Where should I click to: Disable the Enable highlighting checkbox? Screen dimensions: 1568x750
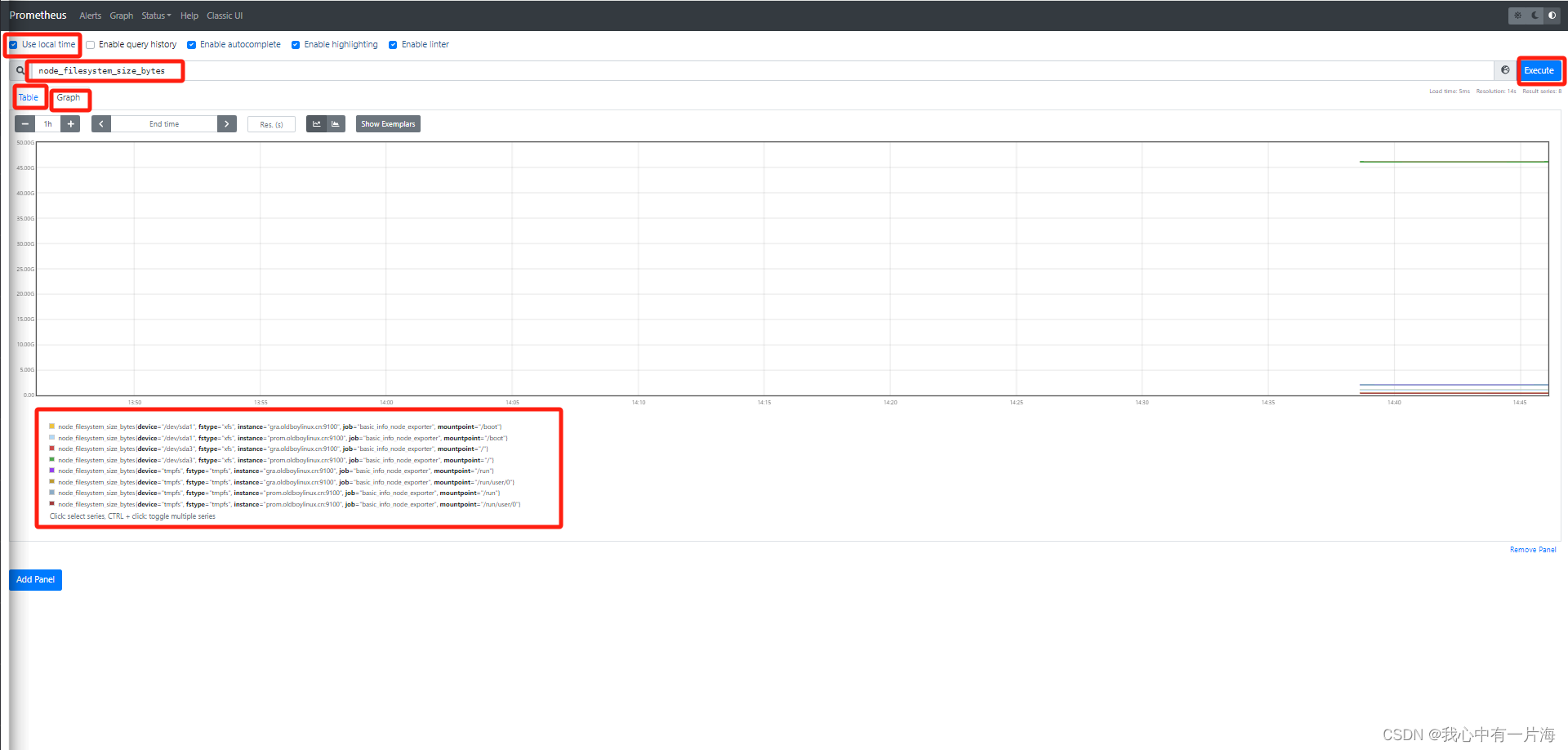click(296, 45)
